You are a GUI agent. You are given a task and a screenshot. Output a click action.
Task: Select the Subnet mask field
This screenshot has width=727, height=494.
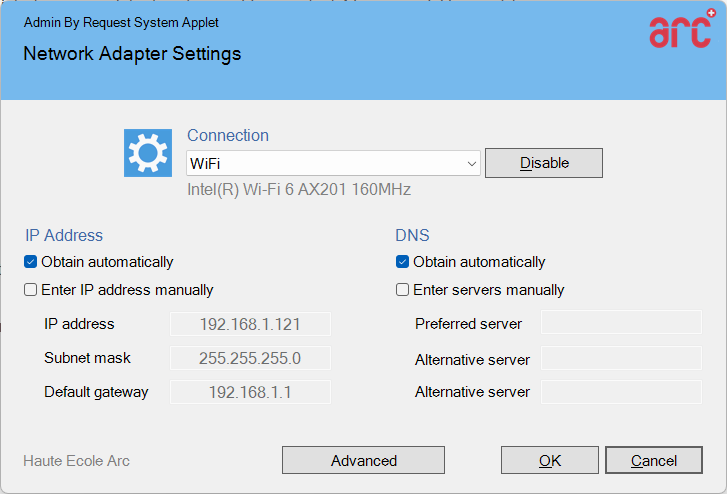[250, 358]
